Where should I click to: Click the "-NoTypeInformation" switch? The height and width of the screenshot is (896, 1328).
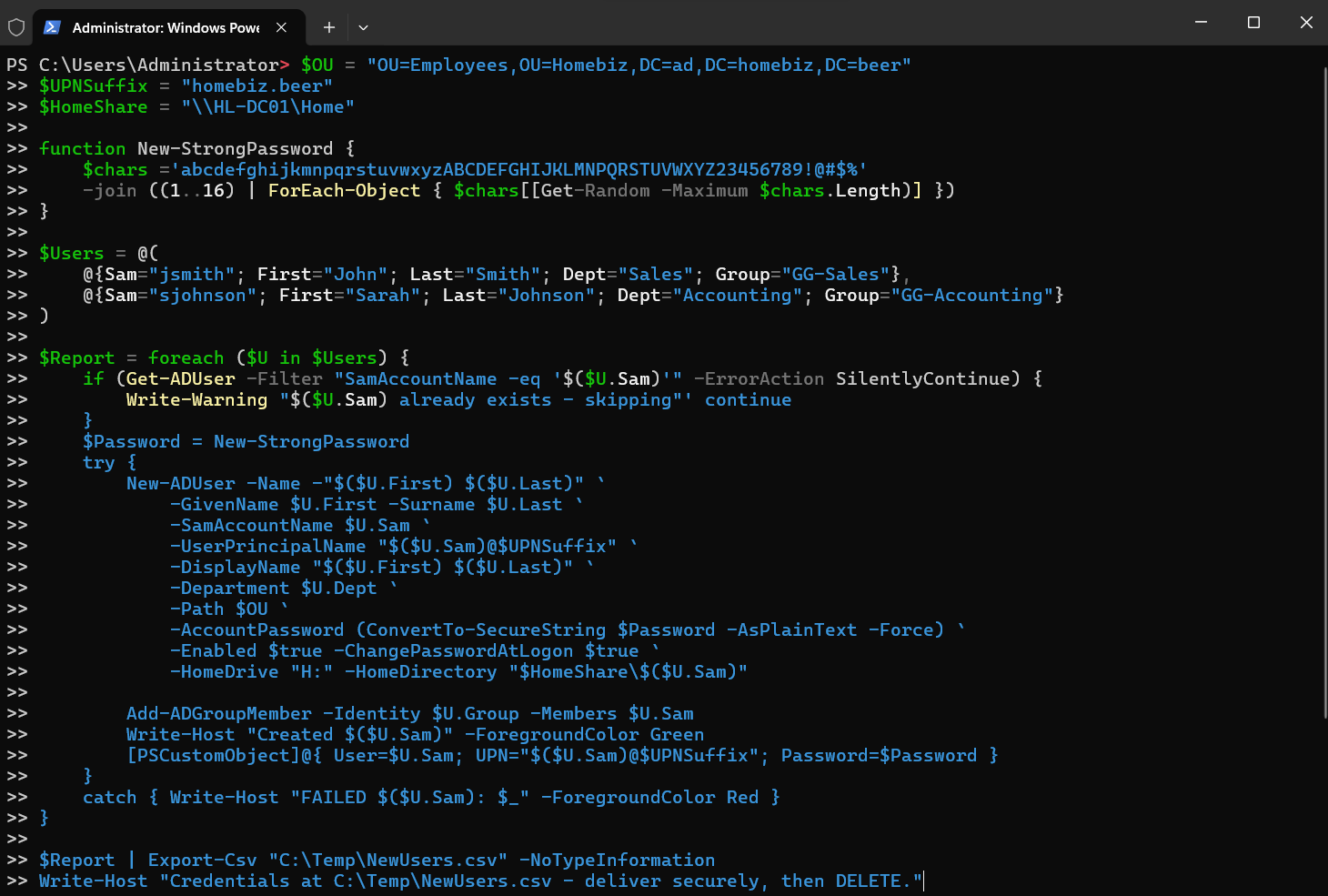618,860
